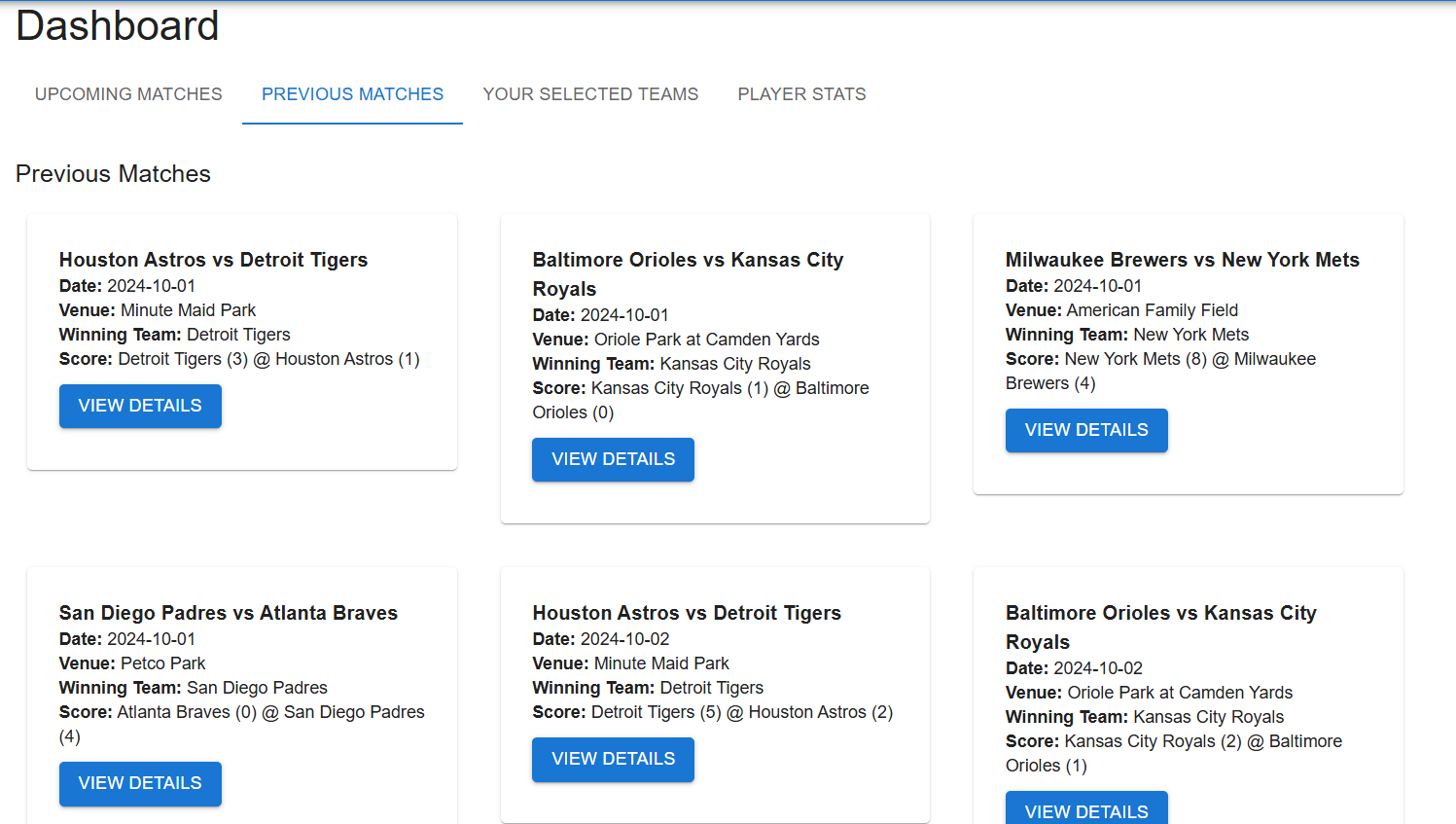This screenshot has width=1456, height=824.
Task: Click Date: 2024-10-02 on Orioles vs Royals card
Action: tap(1074, 668)
